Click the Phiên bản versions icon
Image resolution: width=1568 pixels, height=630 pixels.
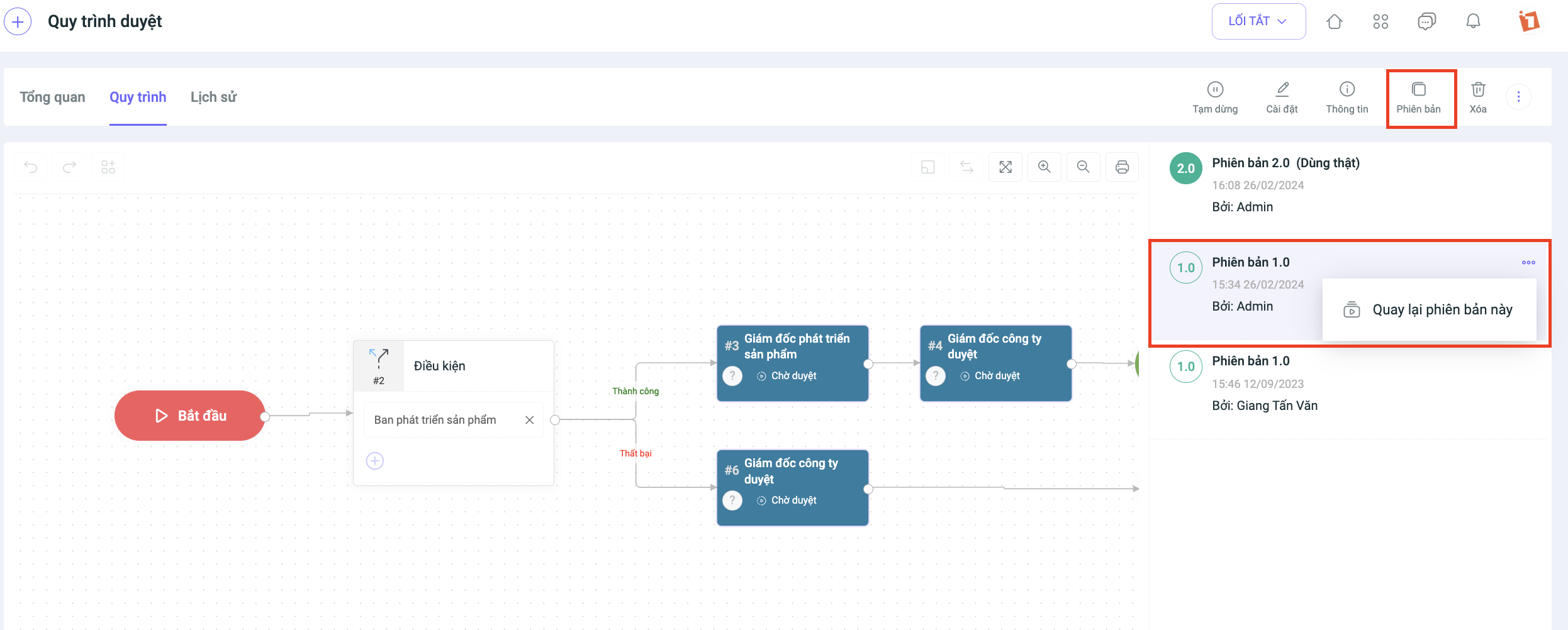pos(1418,90)
